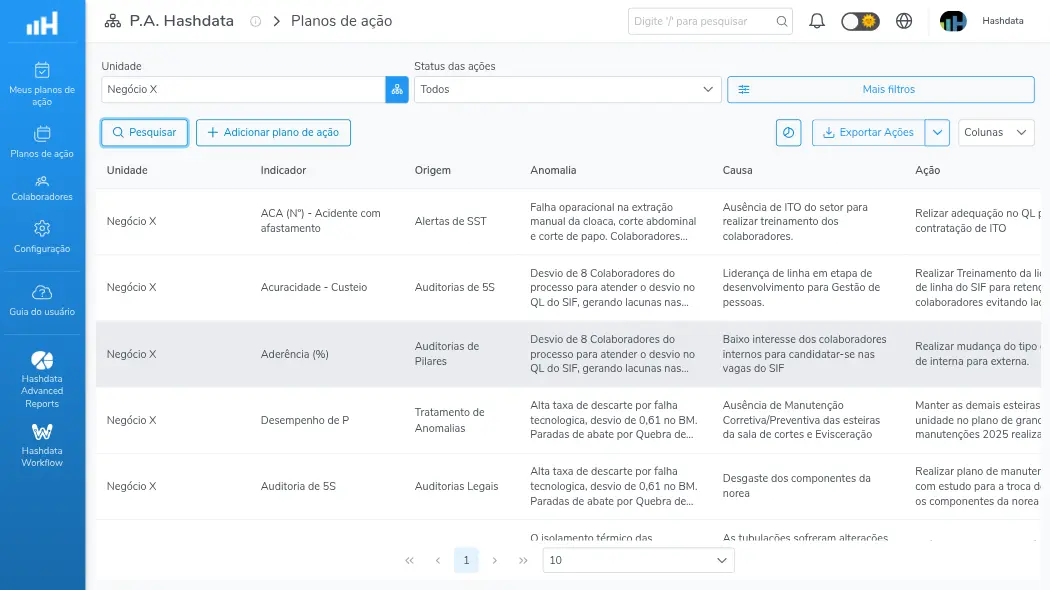1050x590 pixels.
Task: Click the Pesquisar button
Action: pyautogui.click(x=144, y=133)
